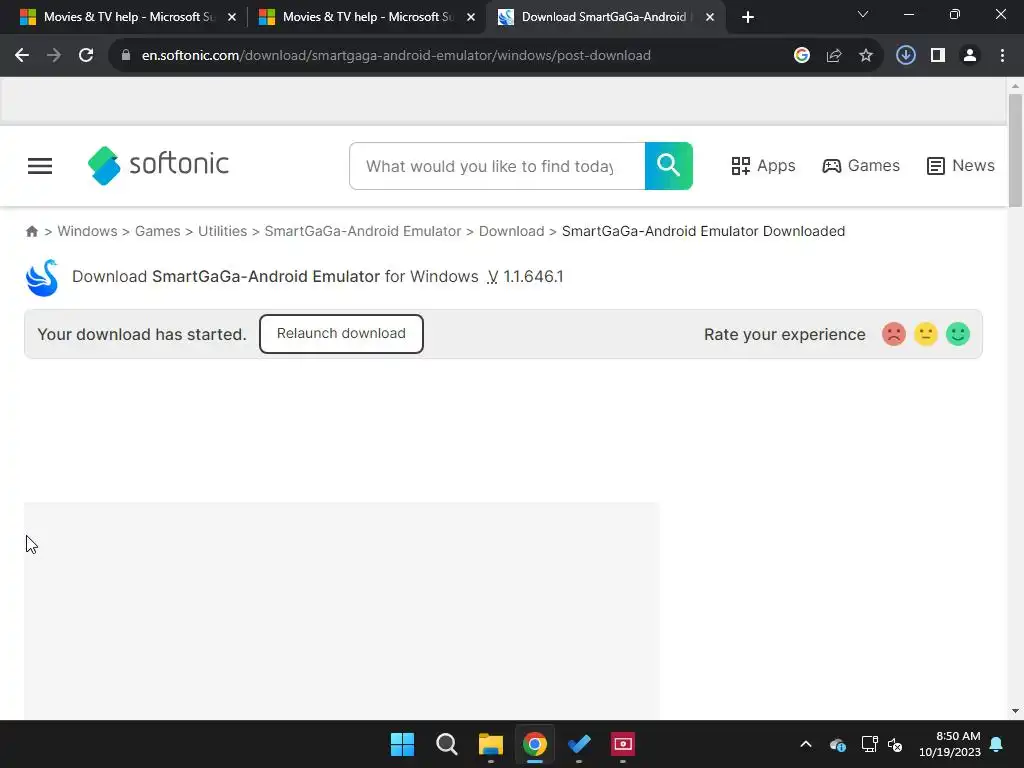Screen dimensions: 1024x768
Task: Open the Games navigation menu
Action: click(861, 166)
